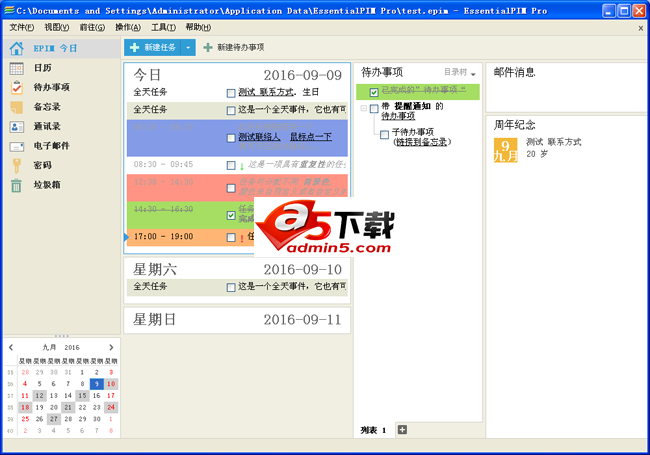
Task: Select day 15 in the mini calendar
Action: coord(83,396)
